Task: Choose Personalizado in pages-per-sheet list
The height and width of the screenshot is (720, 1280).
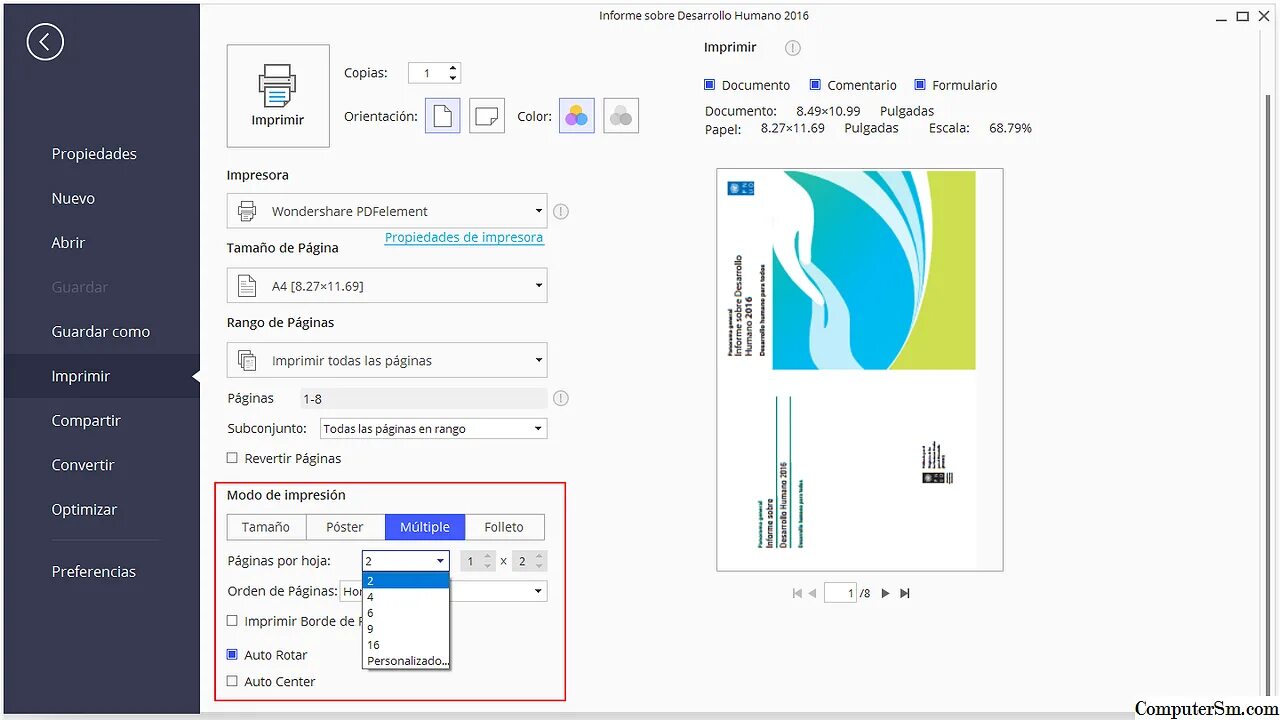Action: click(x=406, y=661)
